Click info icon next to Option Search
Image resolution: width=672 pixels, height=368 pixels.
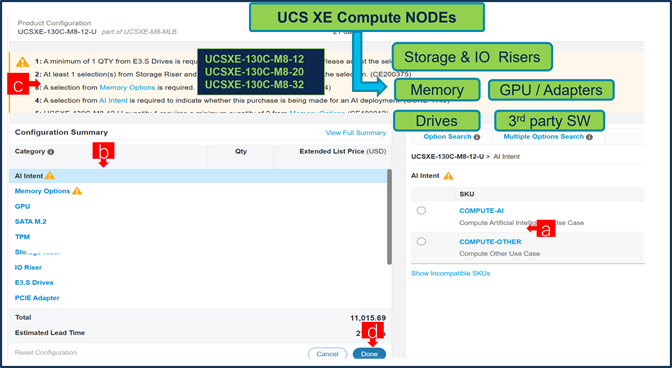point(477,137)
